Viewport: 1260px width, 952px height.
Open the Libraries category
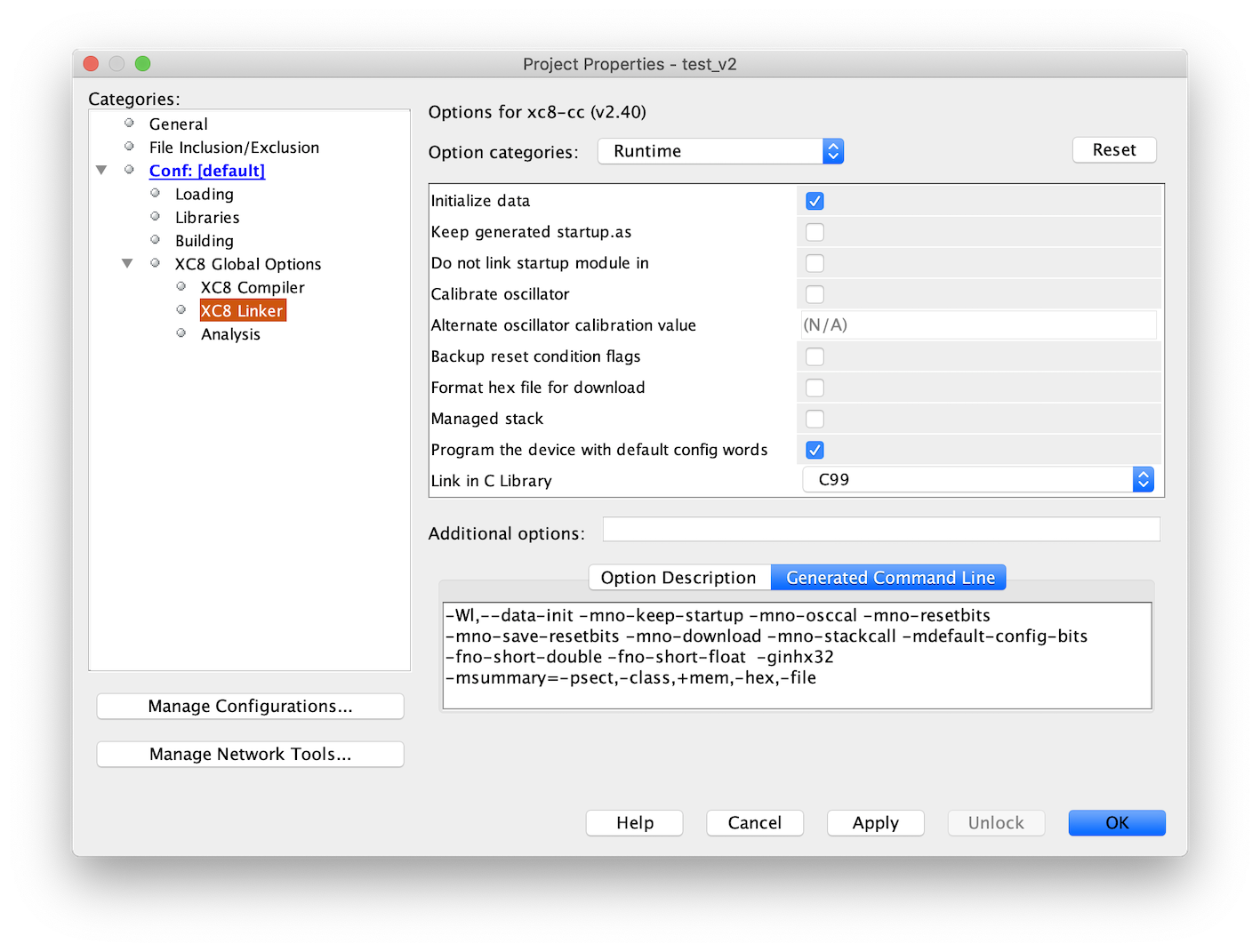pyautogui.click(x=207, y=218)
